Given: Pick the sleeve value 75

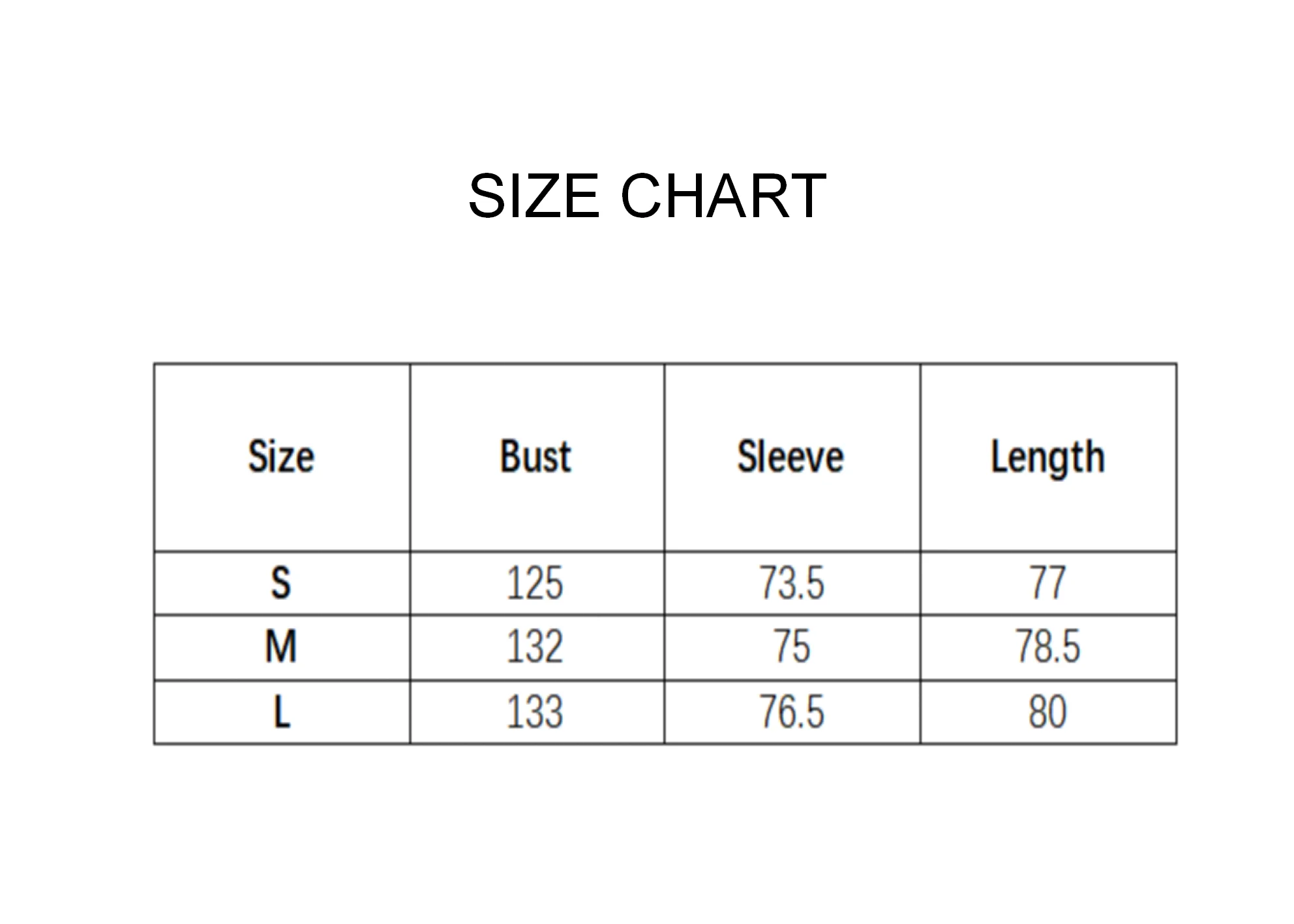Looking at the screenshot, I should (x=792, y=647).
